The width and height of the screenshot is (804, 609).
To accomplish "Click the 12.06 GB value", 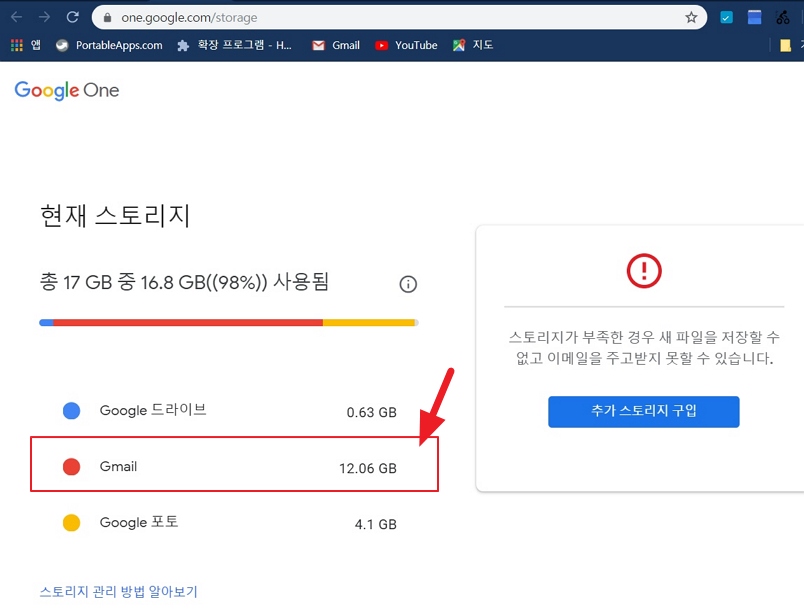I will pos(368,468).
